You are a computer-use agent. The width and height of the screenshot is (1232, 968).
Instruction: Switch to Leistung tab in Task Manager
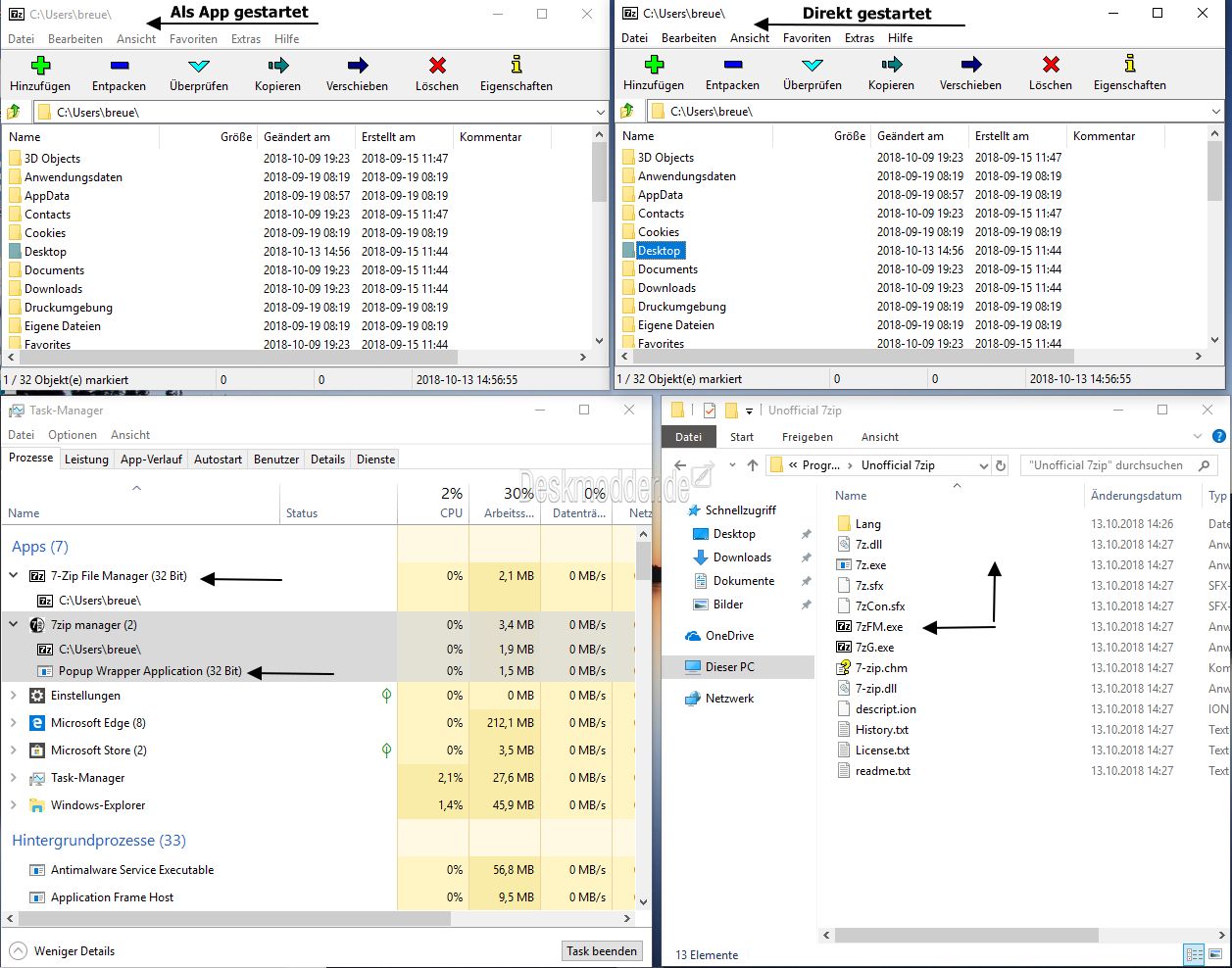86,460
